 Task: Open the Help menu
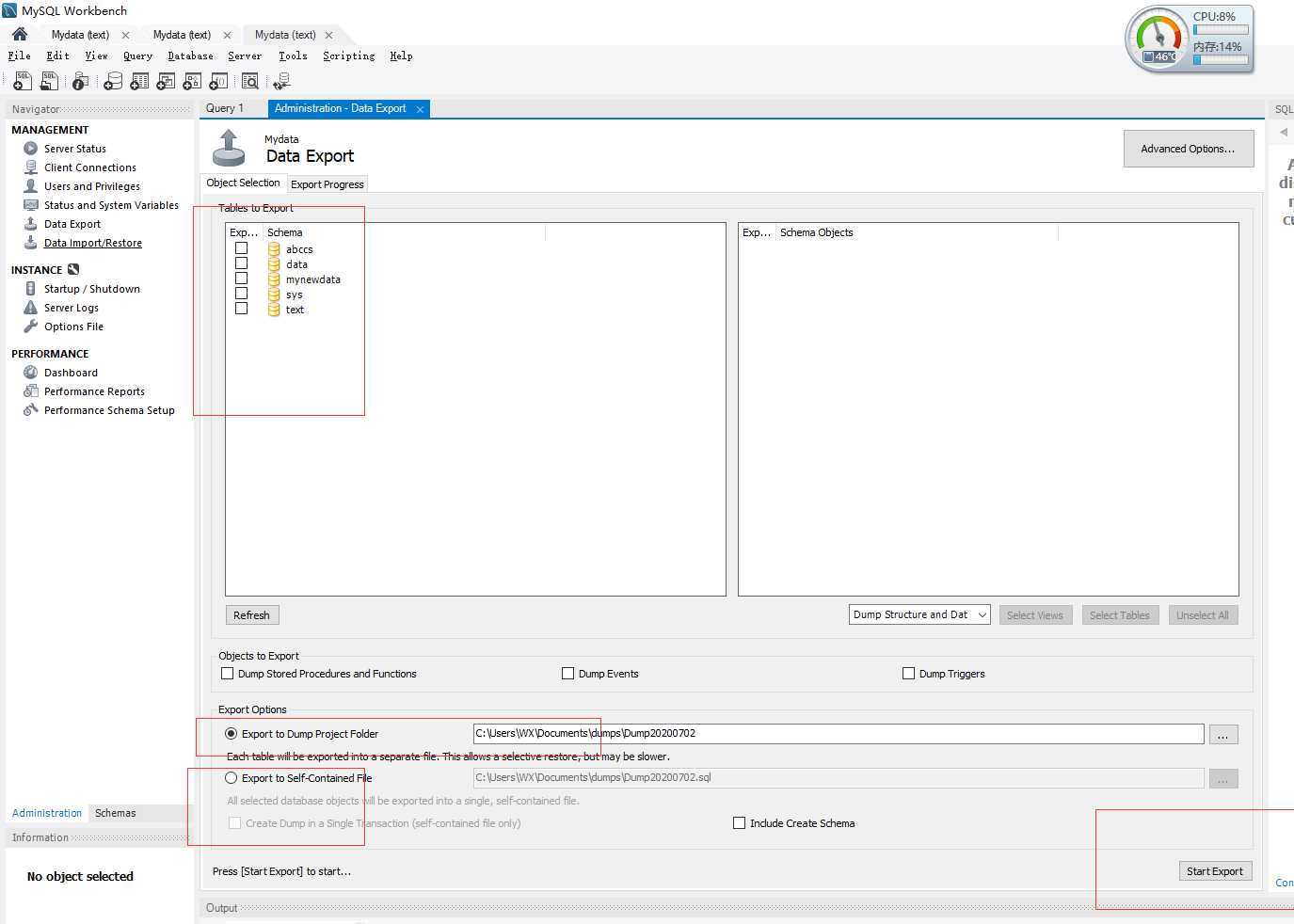[x=401, y=56]
